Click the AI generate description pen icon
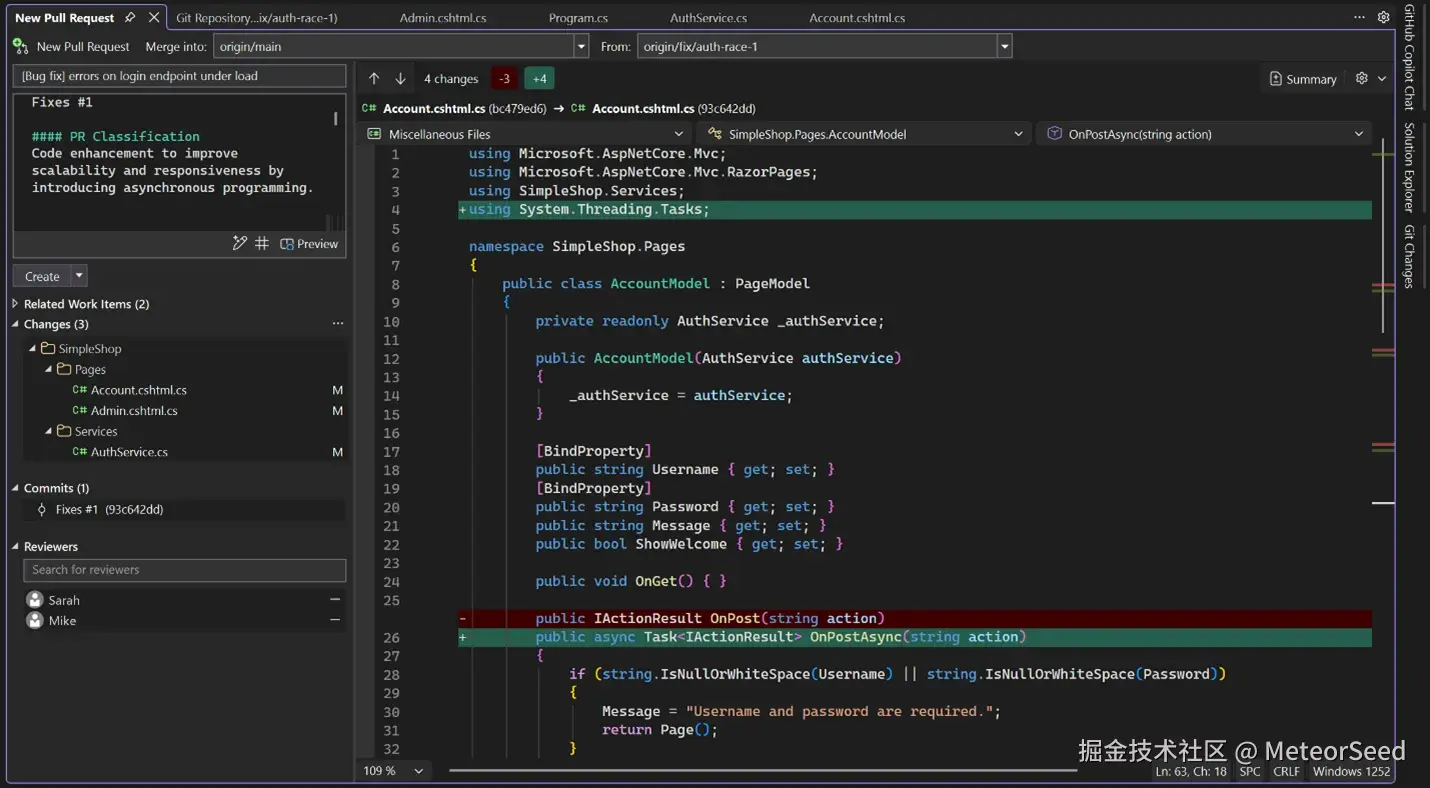Viewport: 1430px width, 788px height. point(240,243)
